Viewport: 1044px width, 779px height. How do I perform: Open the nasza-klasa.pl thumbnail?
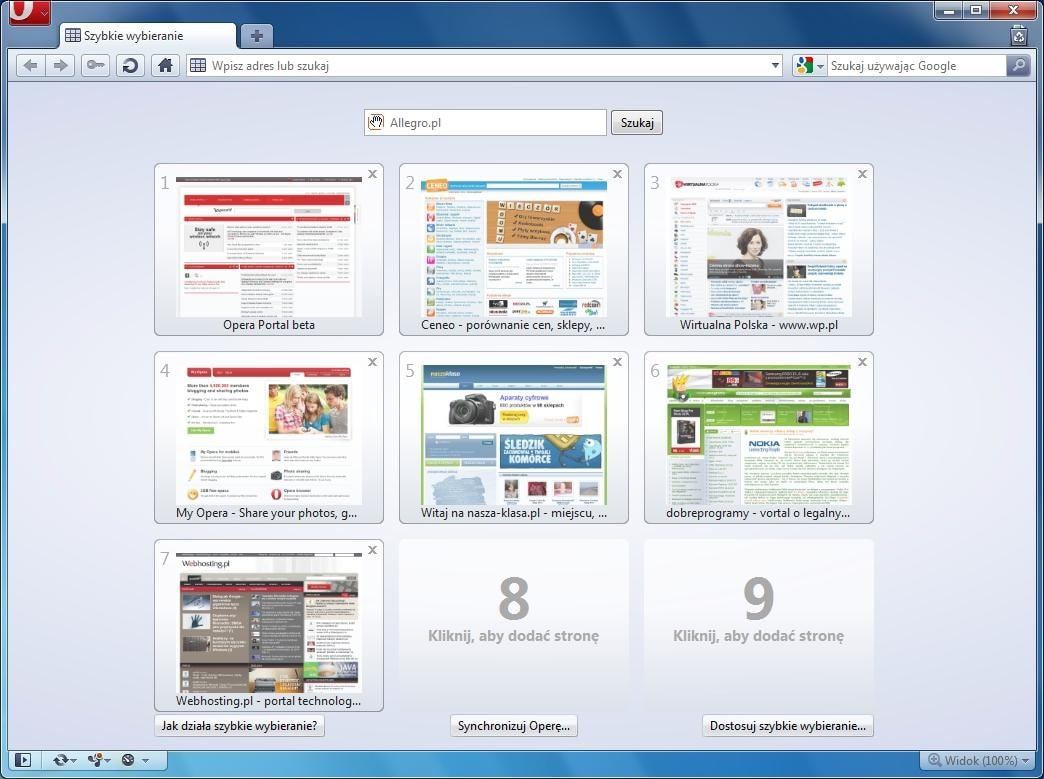point(514,437)
